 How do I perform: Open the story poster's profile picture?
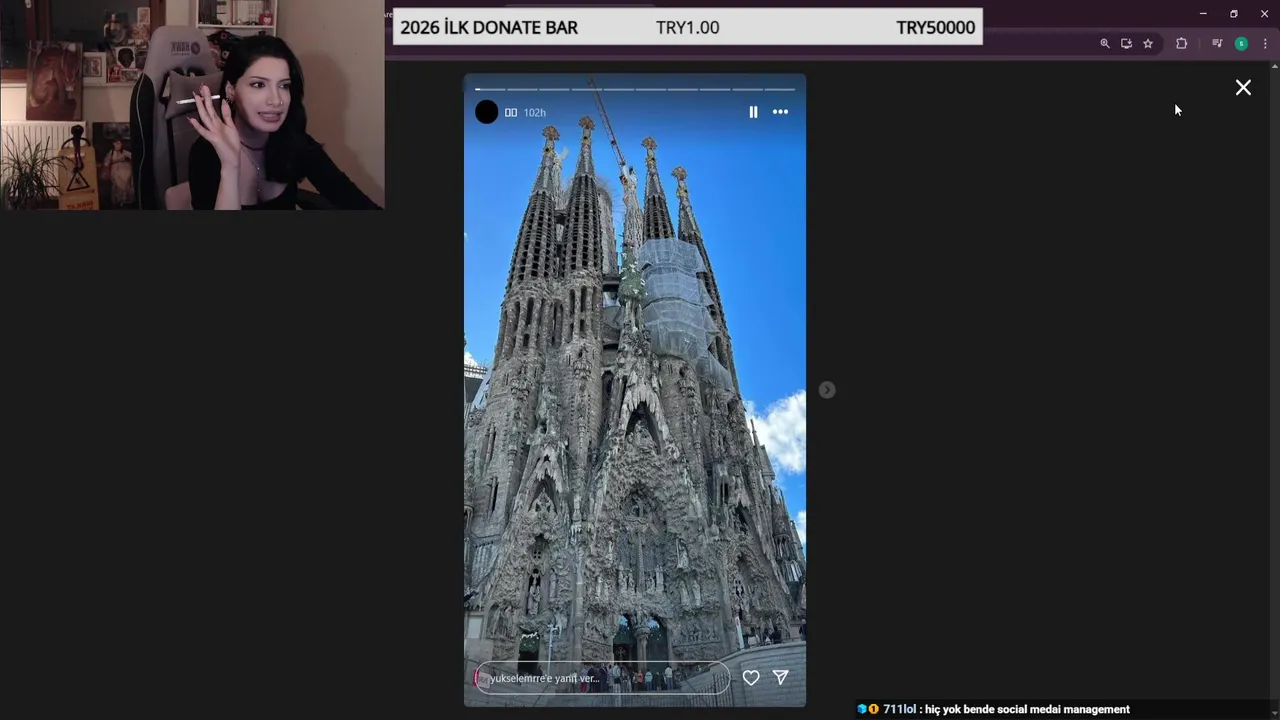[486, 112]
